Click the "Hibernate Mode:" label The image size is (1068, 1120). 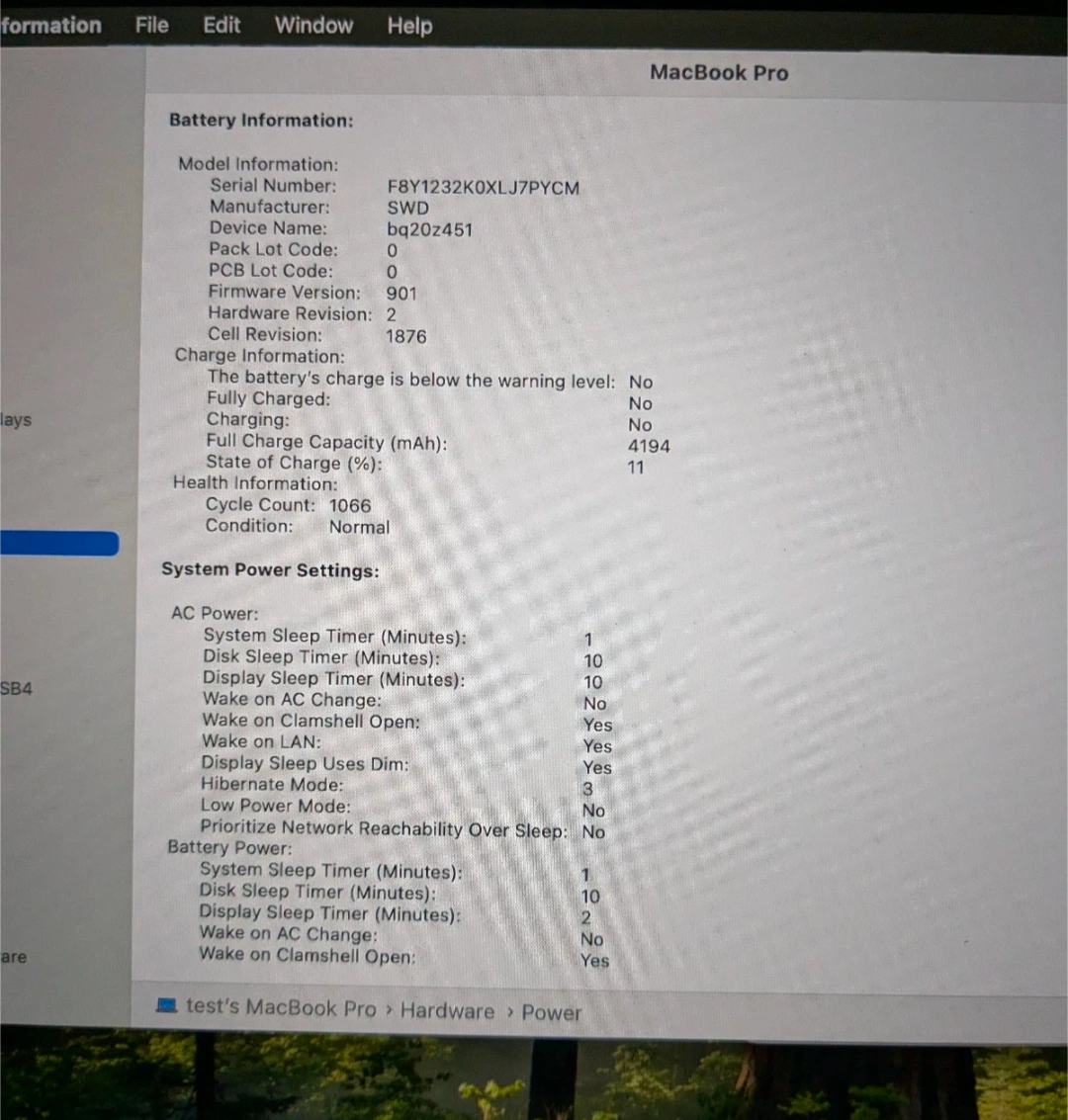272,784
